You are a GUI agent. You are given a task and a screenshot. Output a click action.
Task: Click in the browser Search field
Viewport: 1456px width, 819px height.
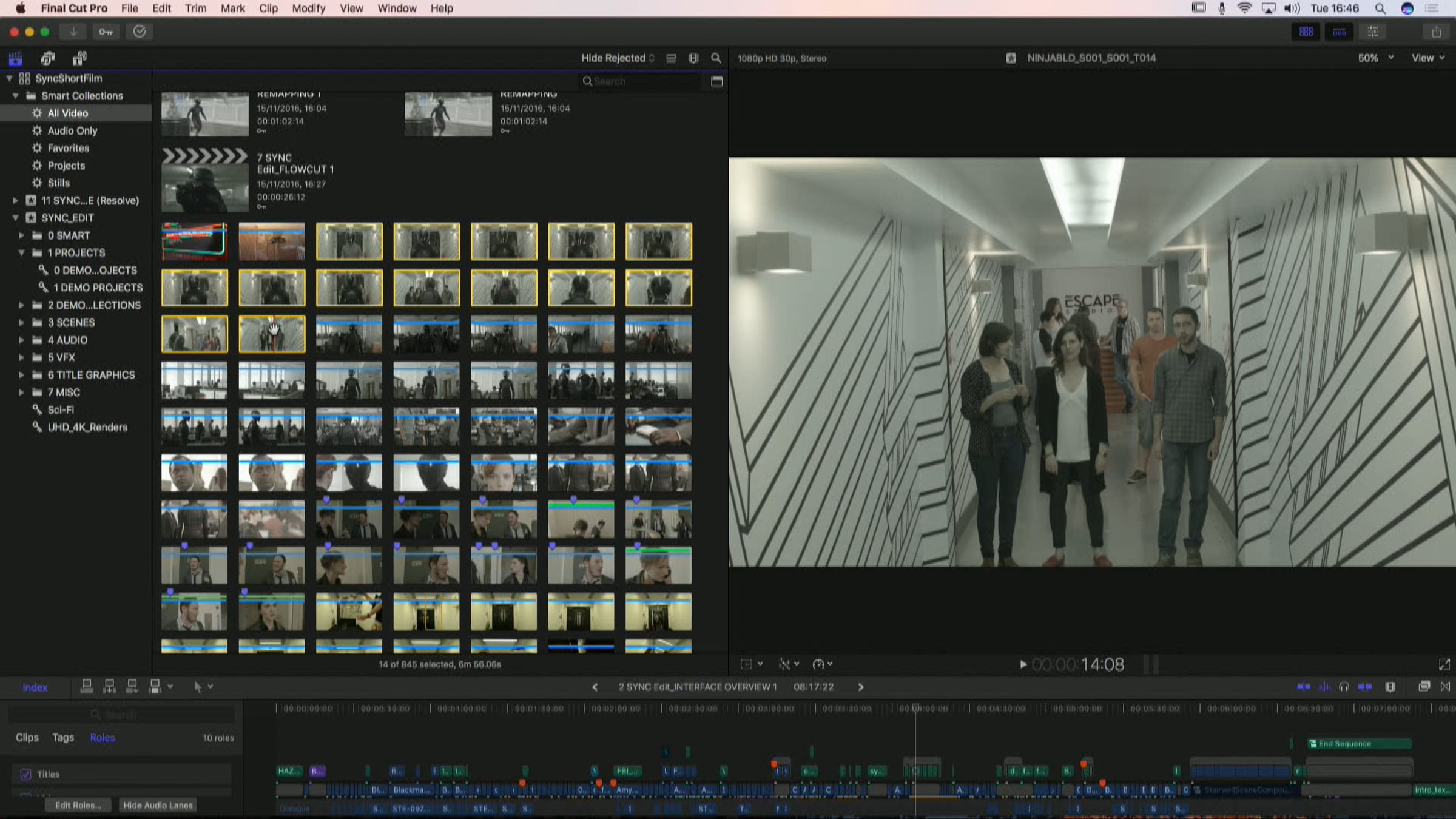[640, 81]
